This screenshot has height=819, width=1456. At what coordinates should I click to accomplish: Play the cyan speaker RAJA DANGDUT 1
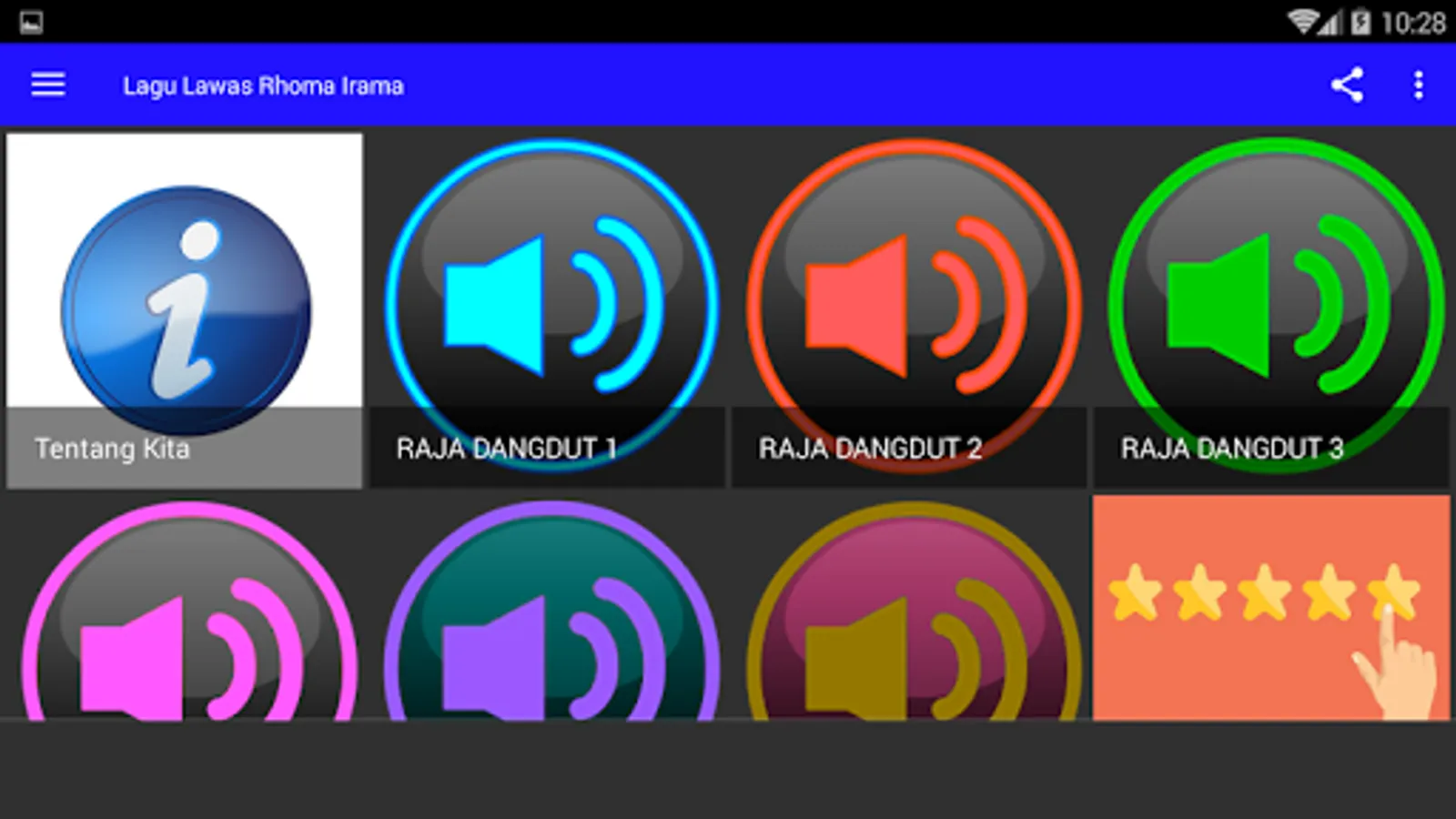coord(548,310)
